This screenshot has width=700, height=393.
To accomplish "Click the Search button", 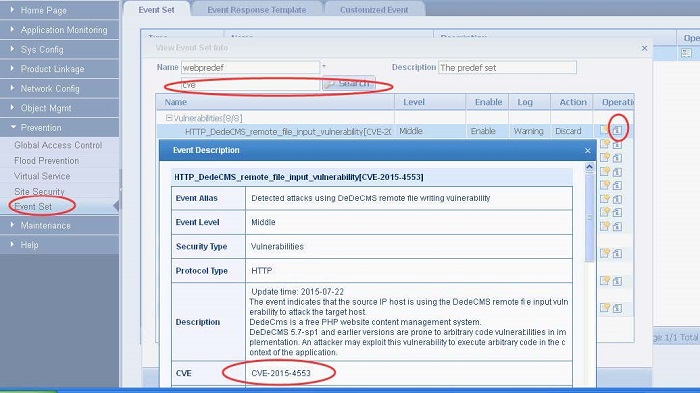I will [349, 84].
